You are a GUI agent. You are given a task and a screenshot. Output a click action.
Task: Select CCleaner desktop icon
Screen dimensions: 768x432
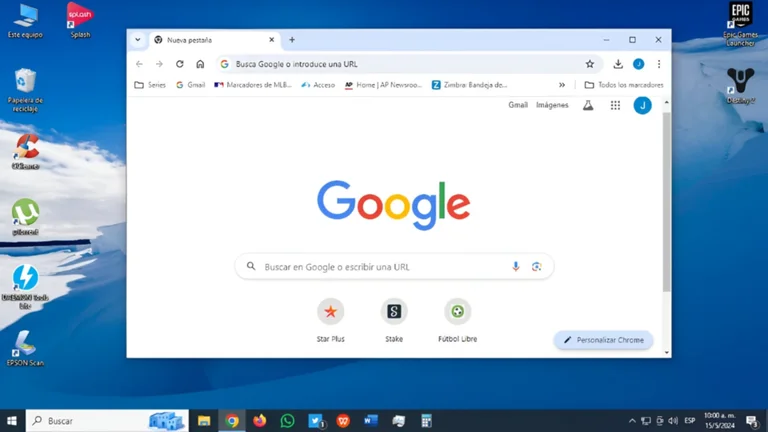click(25, 152)
